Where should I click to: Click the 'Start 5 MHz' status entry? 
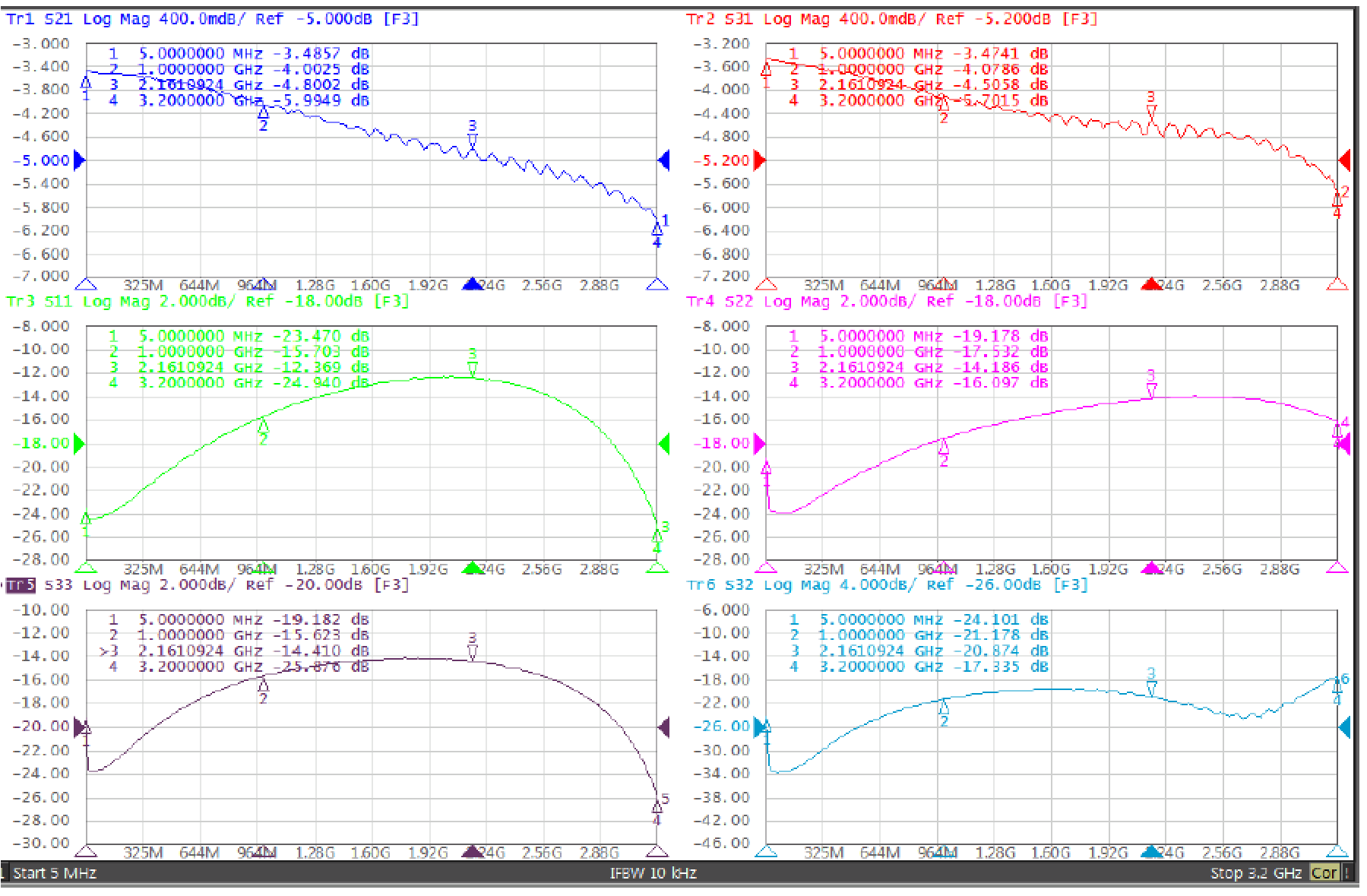tap(55, 873)
